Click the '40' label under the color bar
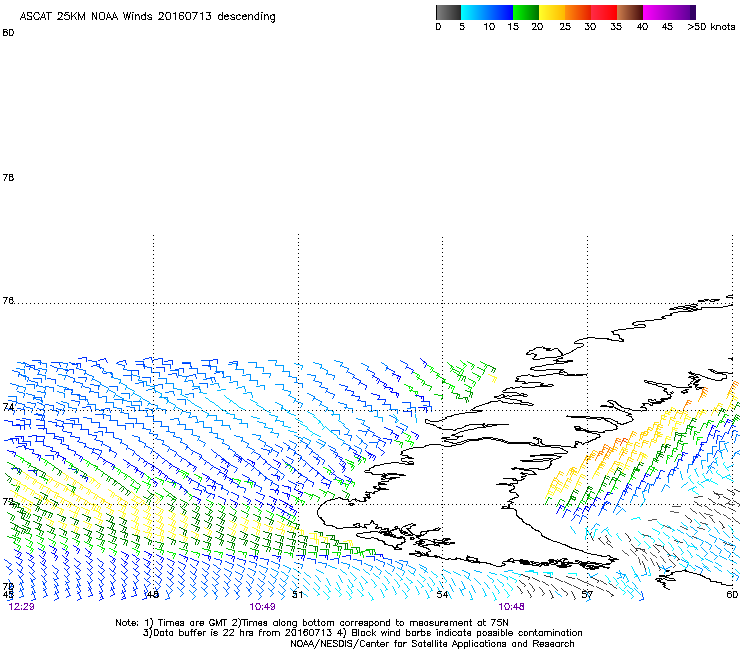The image size is (740, 650). (x=642, y=27)
